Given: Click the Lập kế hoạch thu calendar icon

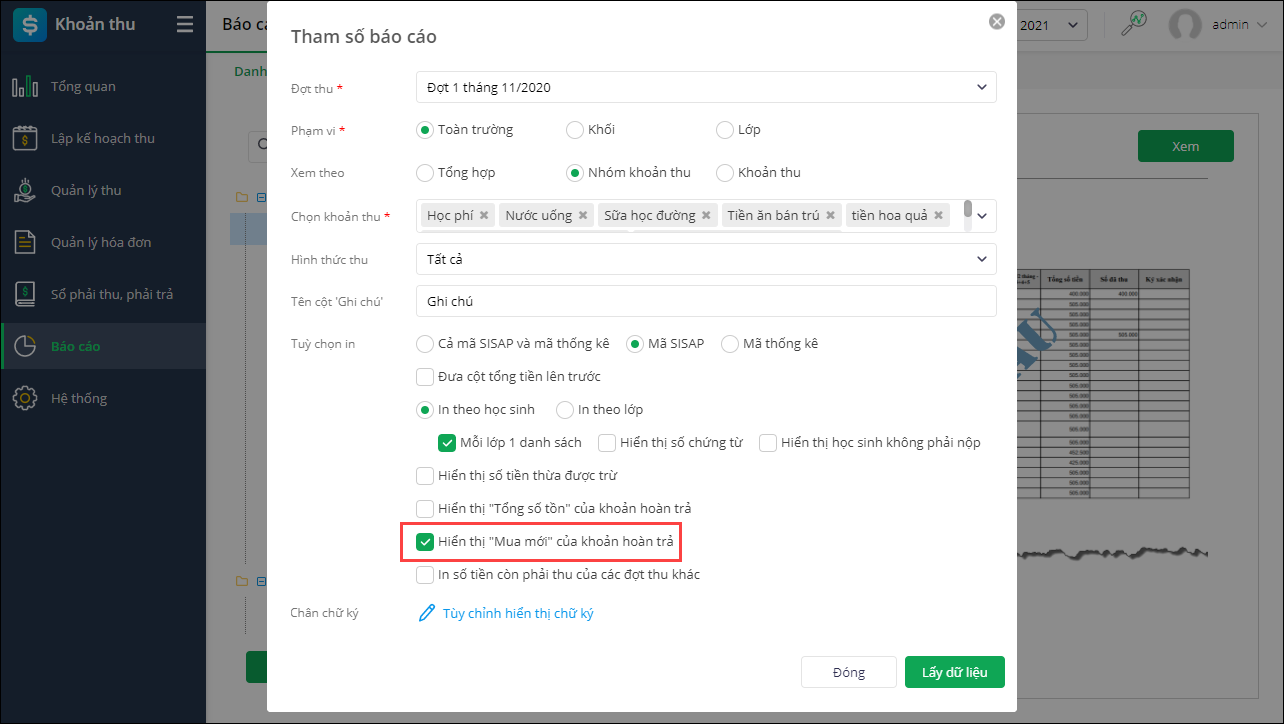Looking at the screenshot, I should (25, 139).
